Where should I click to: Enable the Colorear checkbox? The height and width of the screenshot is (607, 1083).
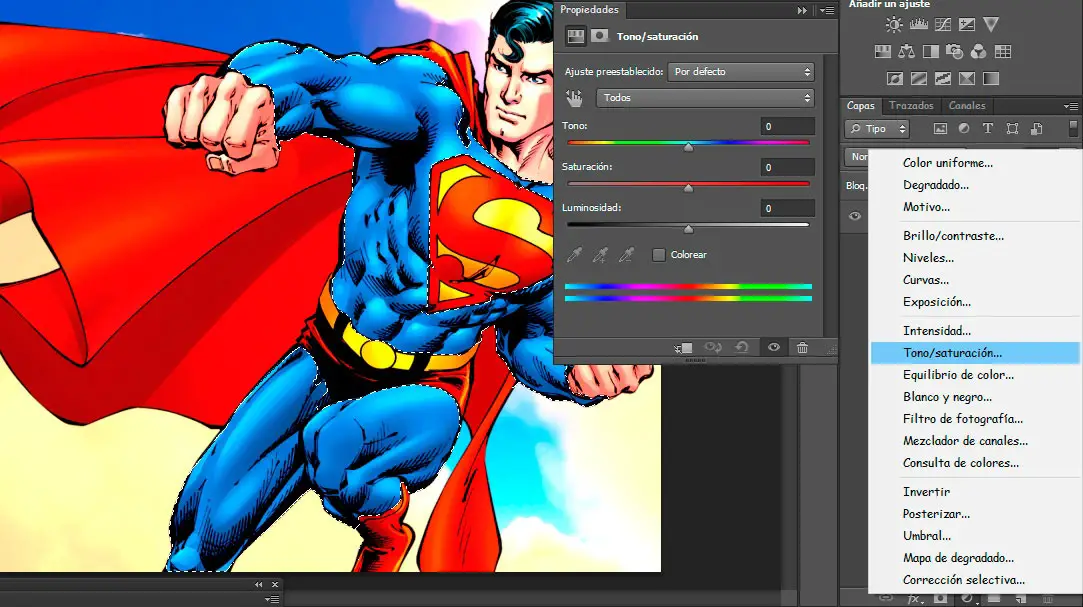[x=658, y=255]
